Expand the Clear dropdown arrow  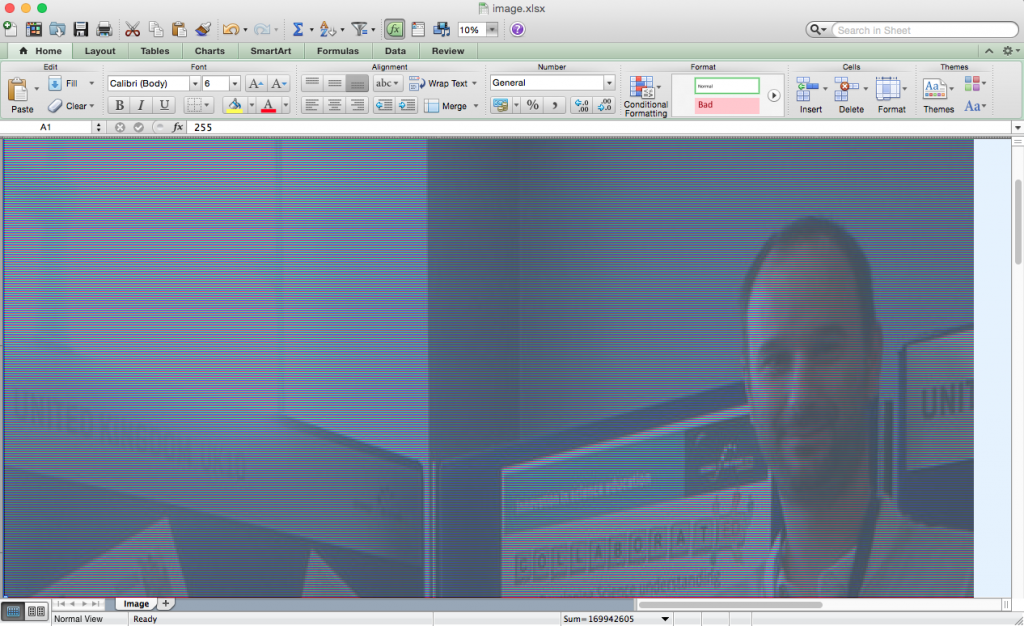pos(91,106)
